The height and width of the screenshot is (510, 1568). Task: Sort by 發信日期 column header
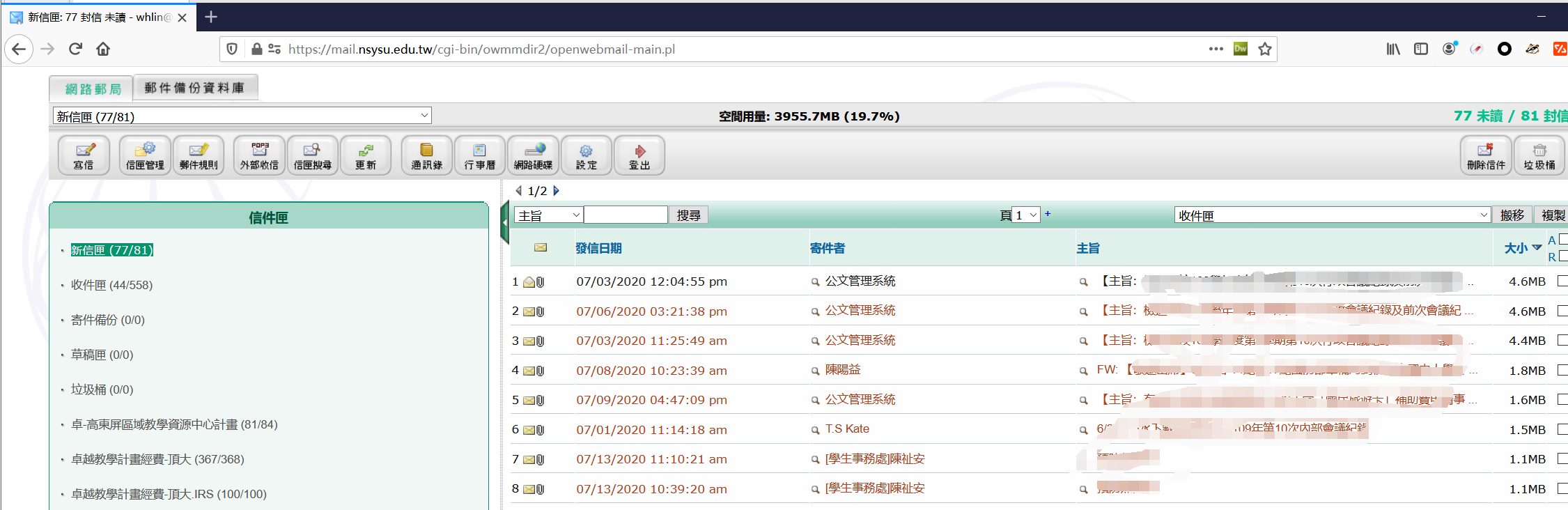point(599,248)
